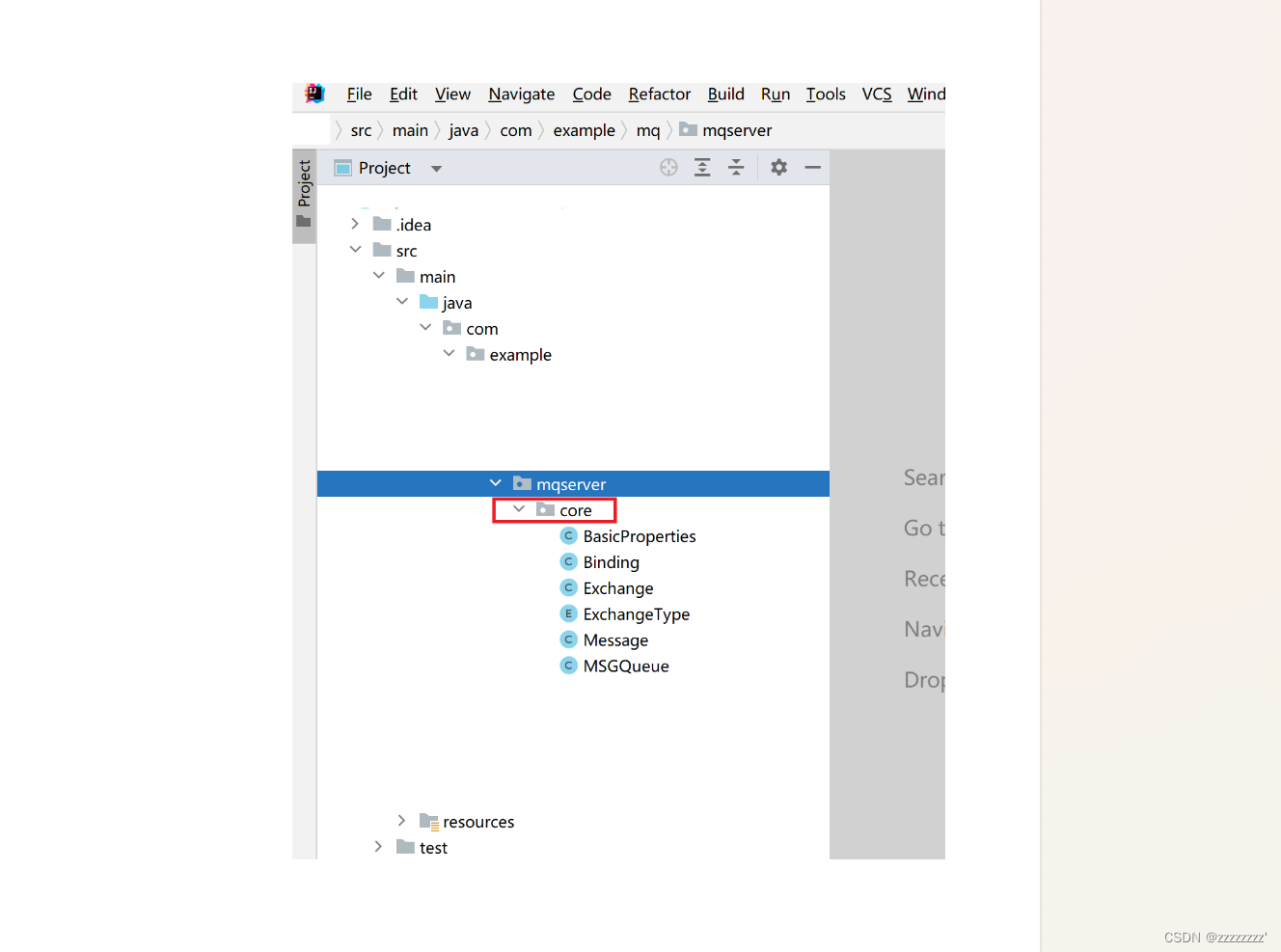Collapse the com package node
This screenshot has height=952, width=1281.
425,328
